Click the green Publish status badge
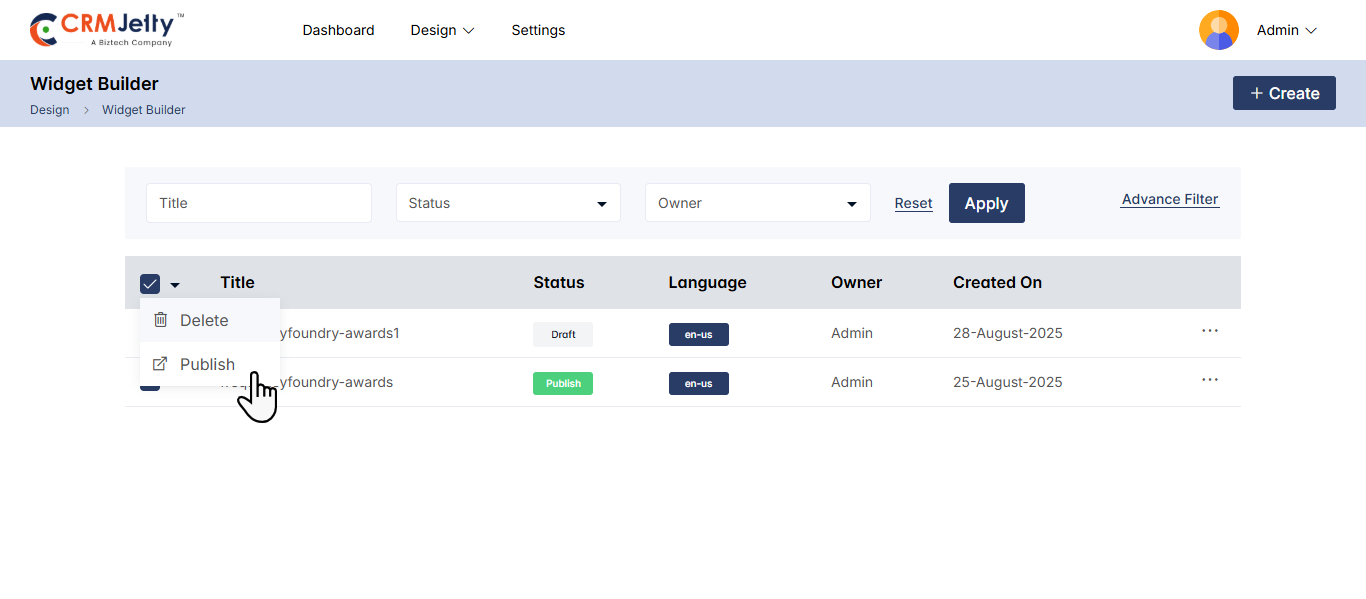 tap(562, 383)
